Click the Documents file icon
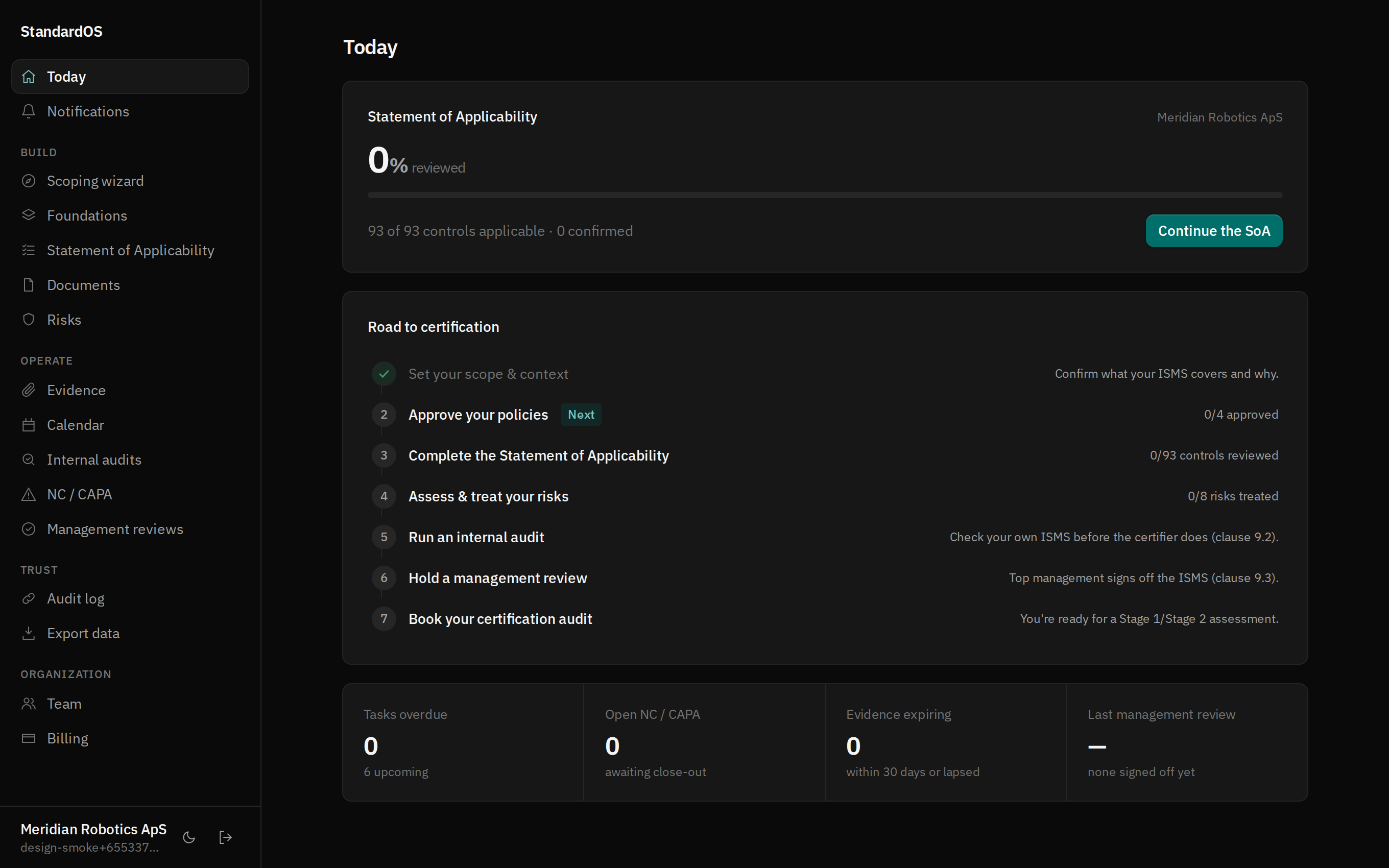1389x868 pixels. pyautogui.click(x=29, y=285)
